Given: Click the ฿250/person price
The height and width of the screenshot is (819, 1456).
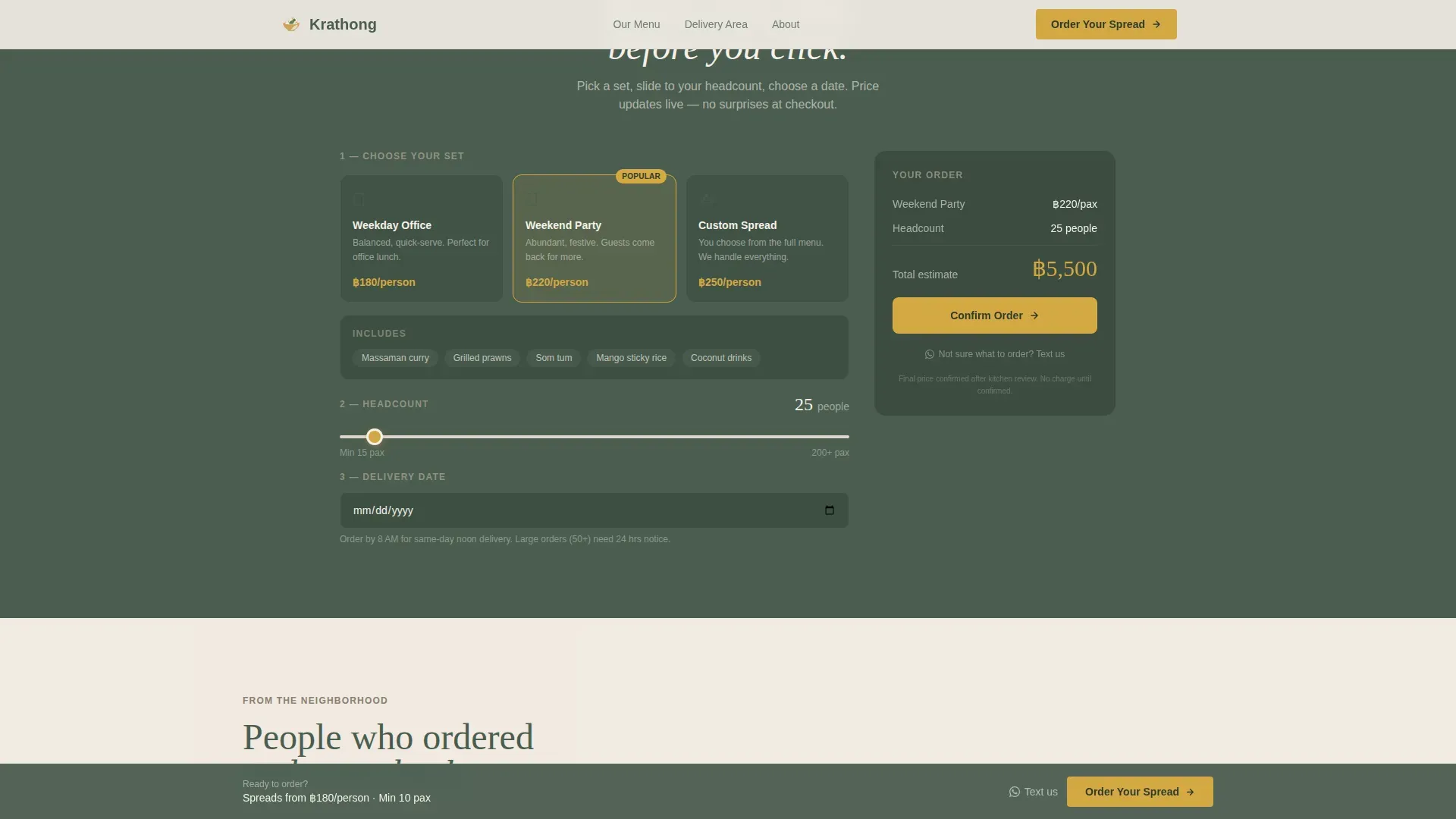Looking at the screenshot, I should pyautogui.click(x=730, y=282).
